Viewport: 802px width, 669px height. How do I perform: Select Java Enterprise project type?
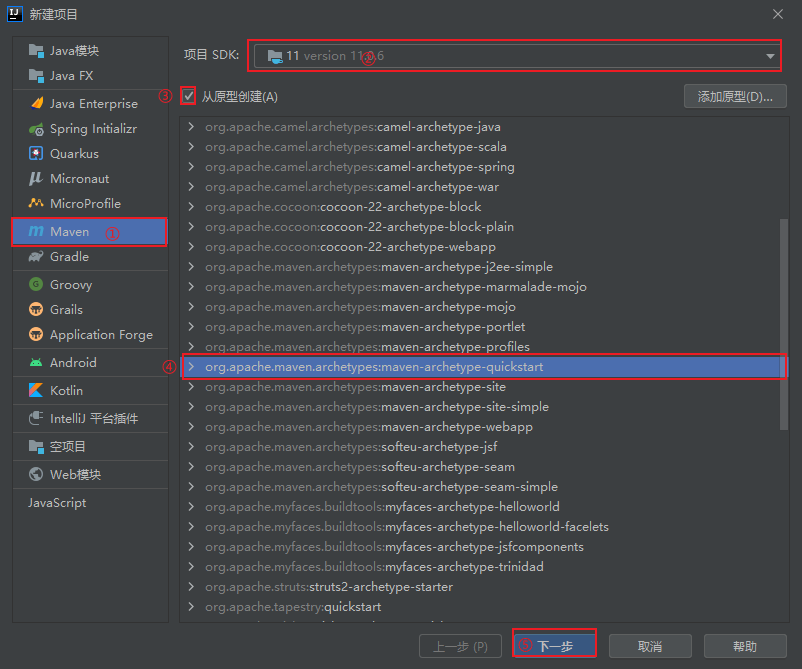tap(91, 103)
